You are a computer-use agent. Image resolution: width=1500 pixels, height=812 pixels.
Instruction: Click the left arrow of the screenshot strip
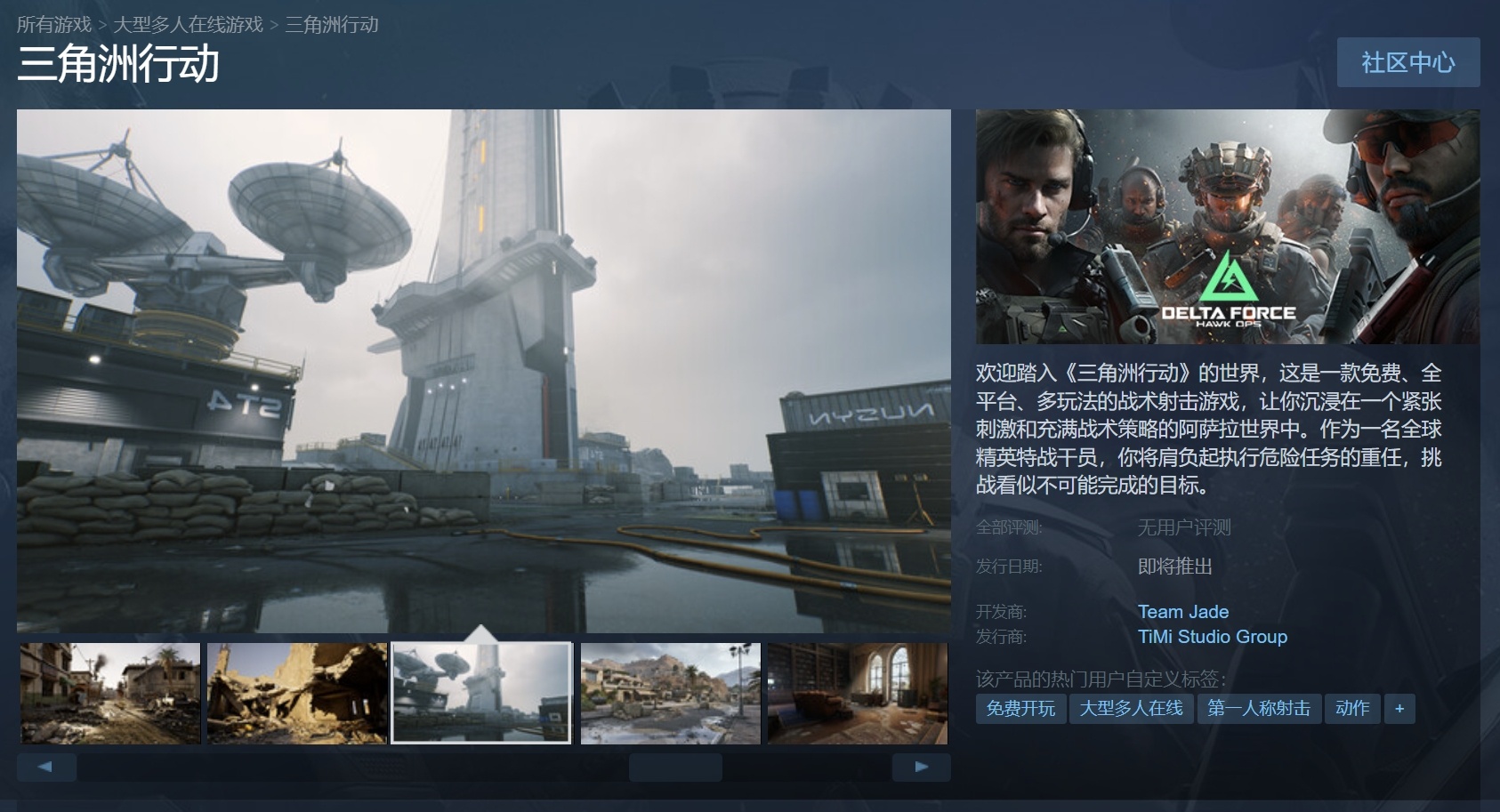point(46,767)
